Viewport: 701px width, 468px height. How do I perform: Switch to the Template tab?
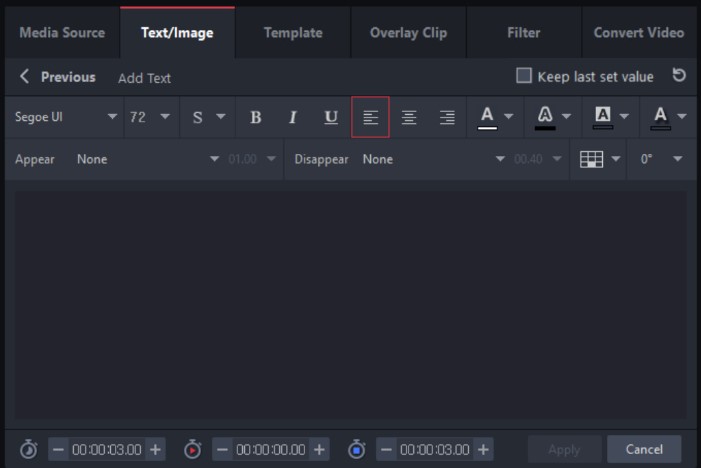[x=292, y=33]
